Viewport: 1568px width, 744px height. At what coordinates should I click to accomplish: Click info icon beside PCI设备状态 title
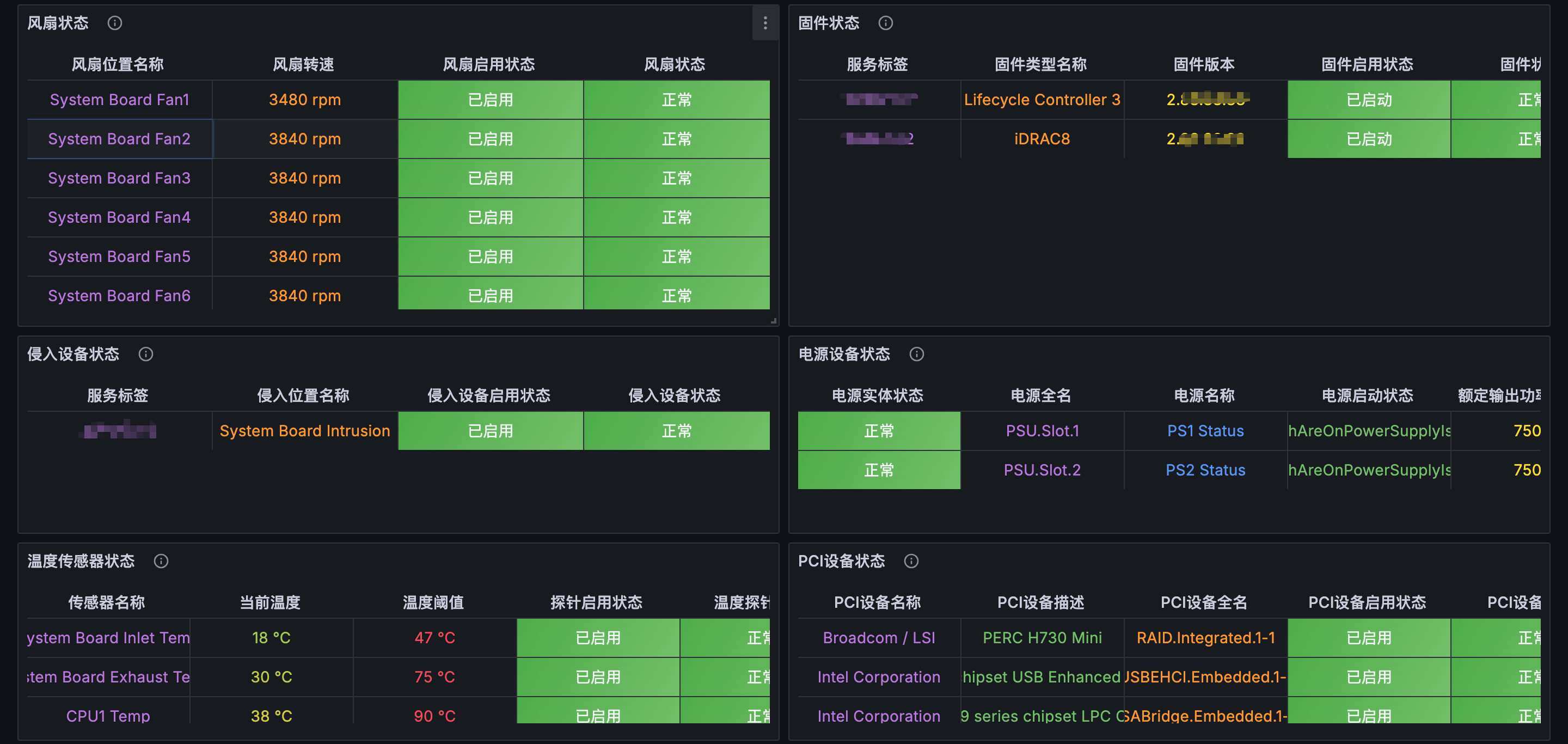click(x=911, y=561)
